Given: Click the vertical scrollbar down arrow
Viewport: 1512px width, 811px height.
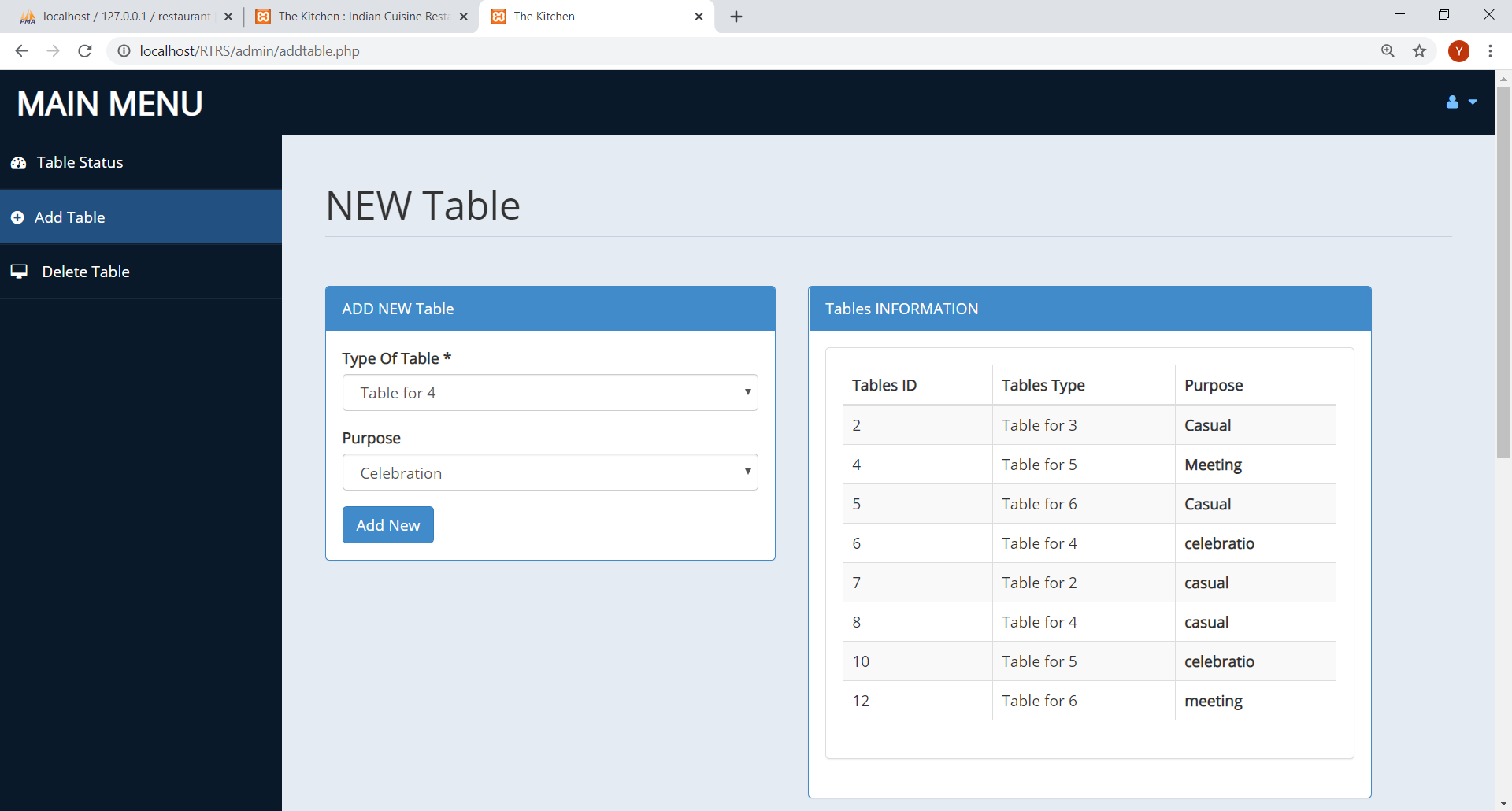Looking at the screenshot, I should click(x=1503, y=804).
